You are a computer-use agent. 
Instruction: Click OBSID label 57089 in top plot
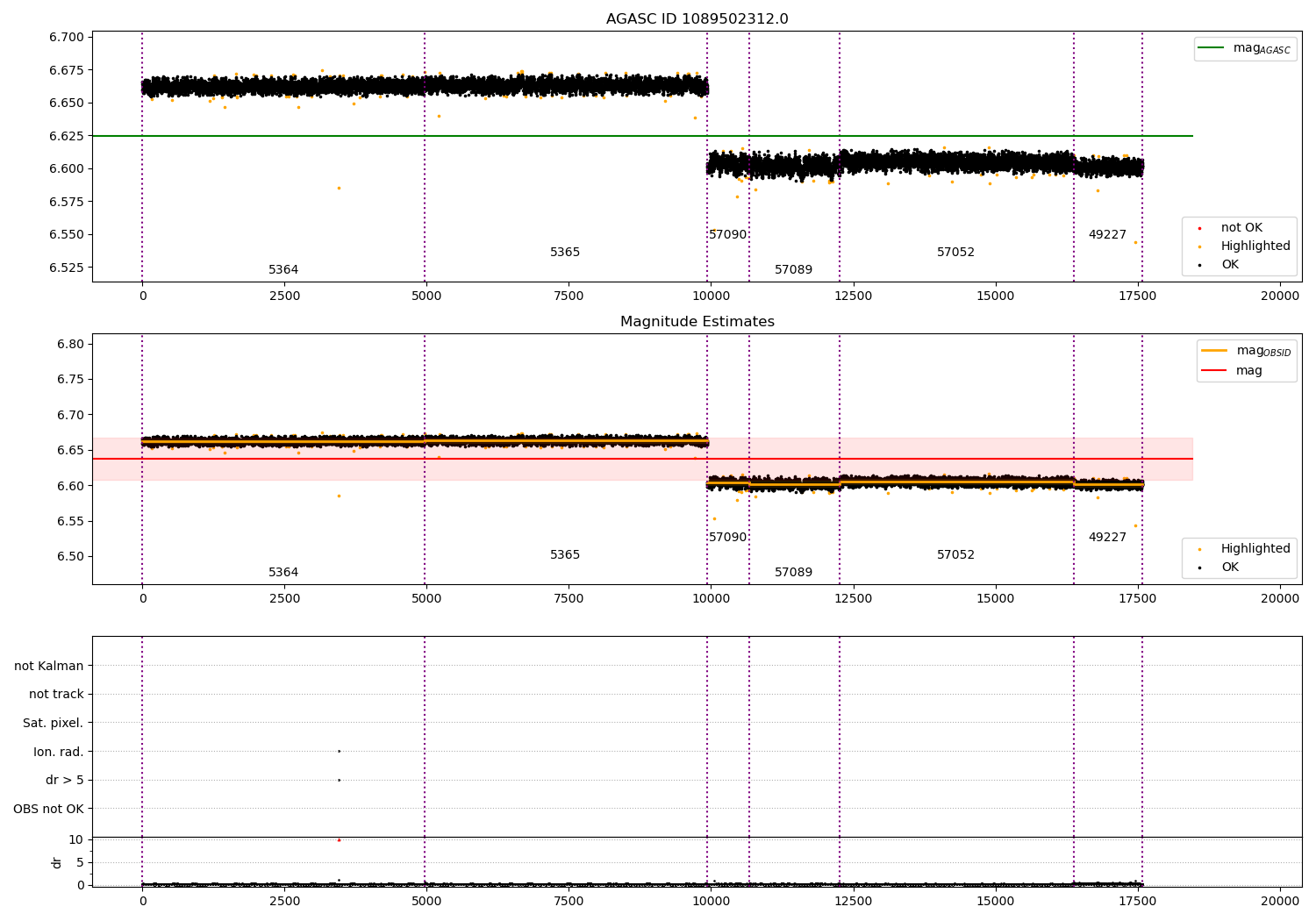coord(793,270)
